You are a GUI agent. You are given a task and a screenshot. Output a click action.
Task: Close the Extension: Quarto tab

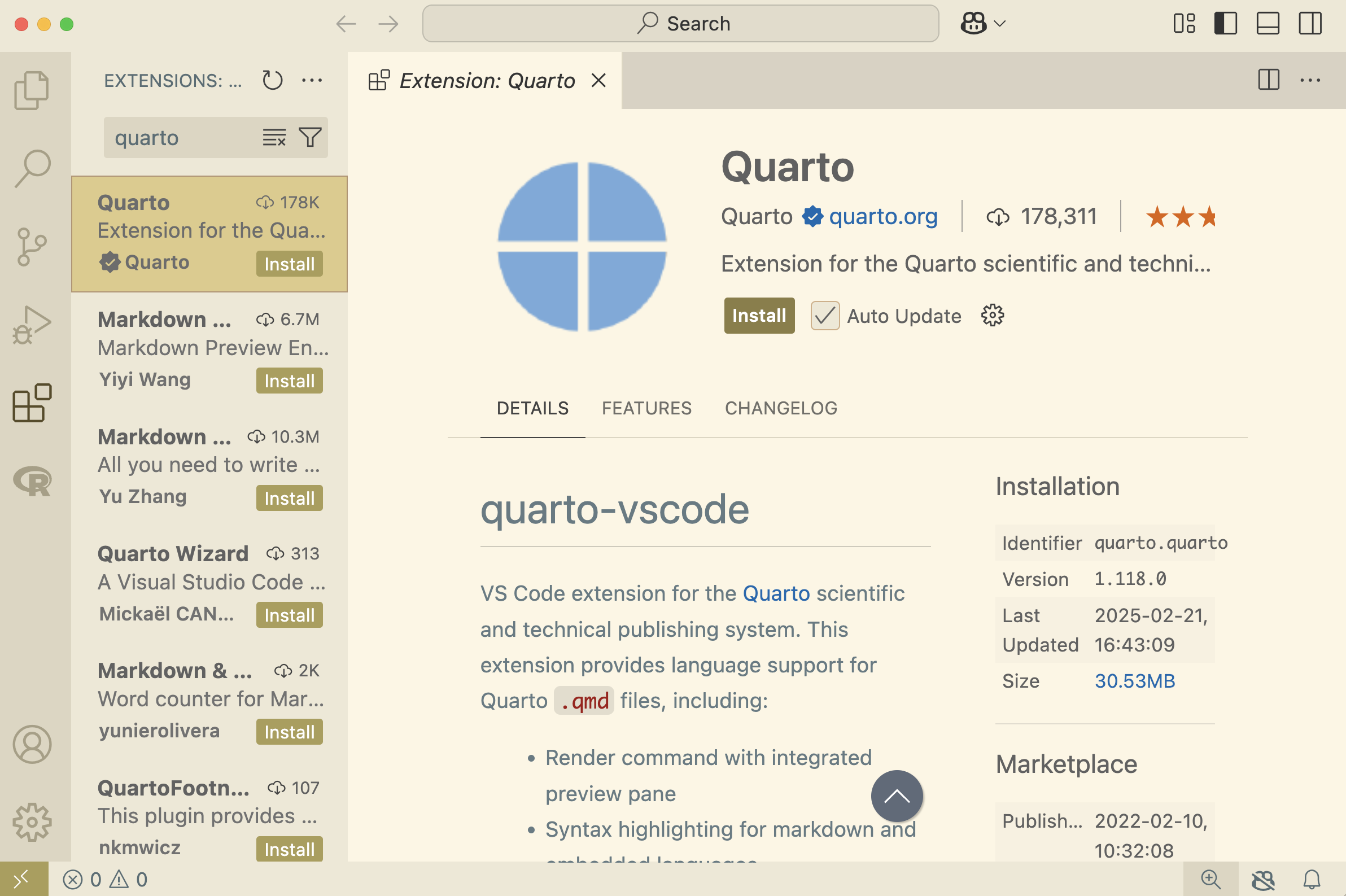click(x=598, y=81)
